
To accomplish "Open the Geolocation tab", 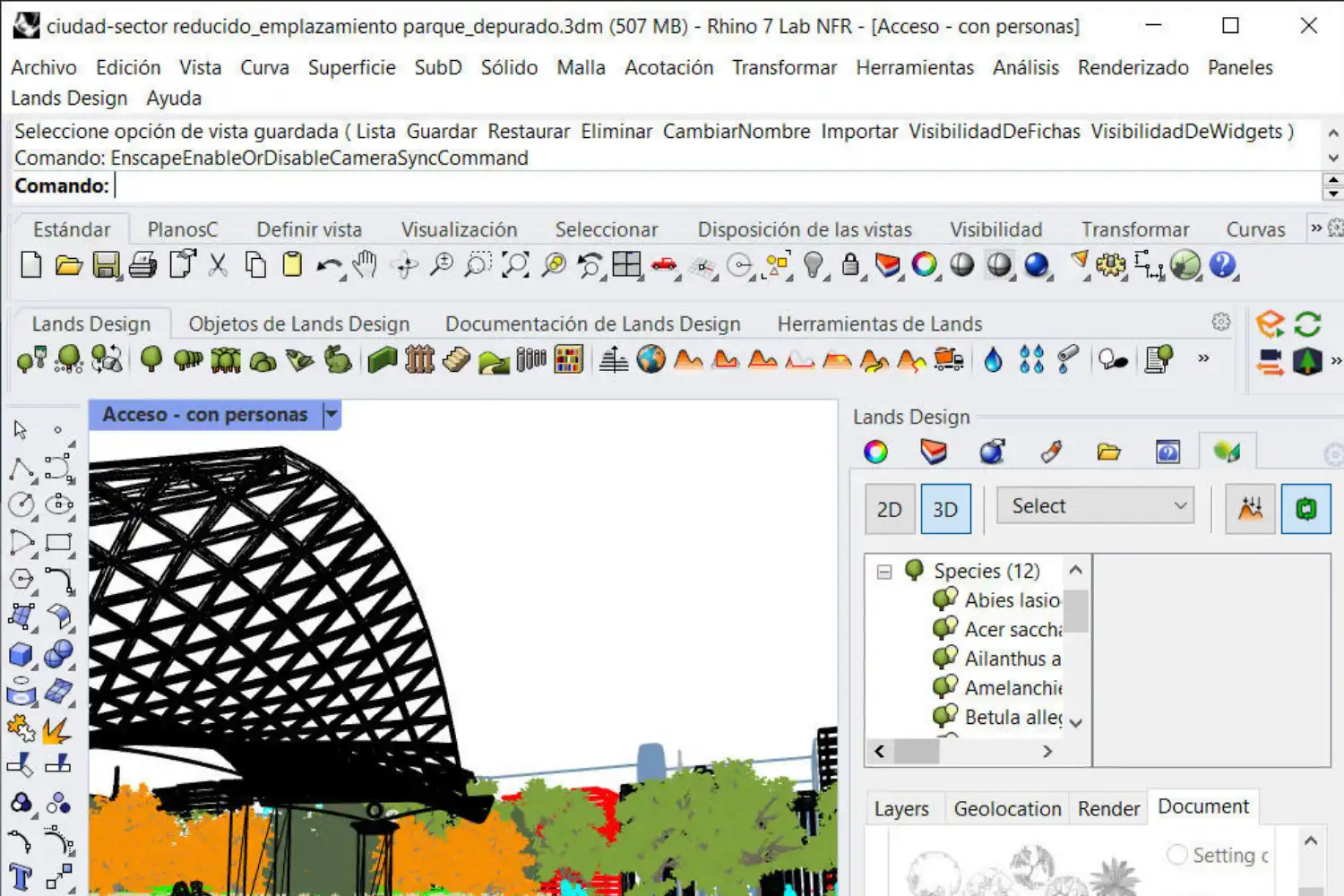I will 1007,808.
